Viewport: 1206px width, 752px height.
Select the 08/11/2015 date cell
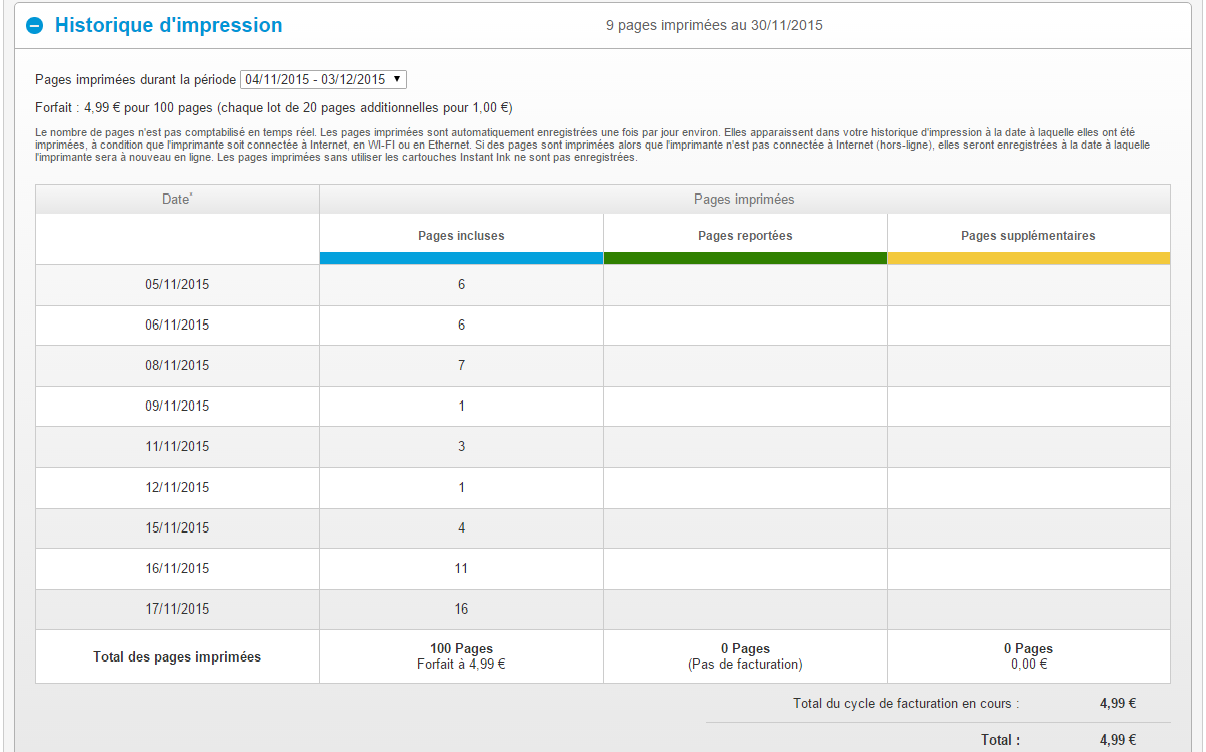[x=177, y=366]
